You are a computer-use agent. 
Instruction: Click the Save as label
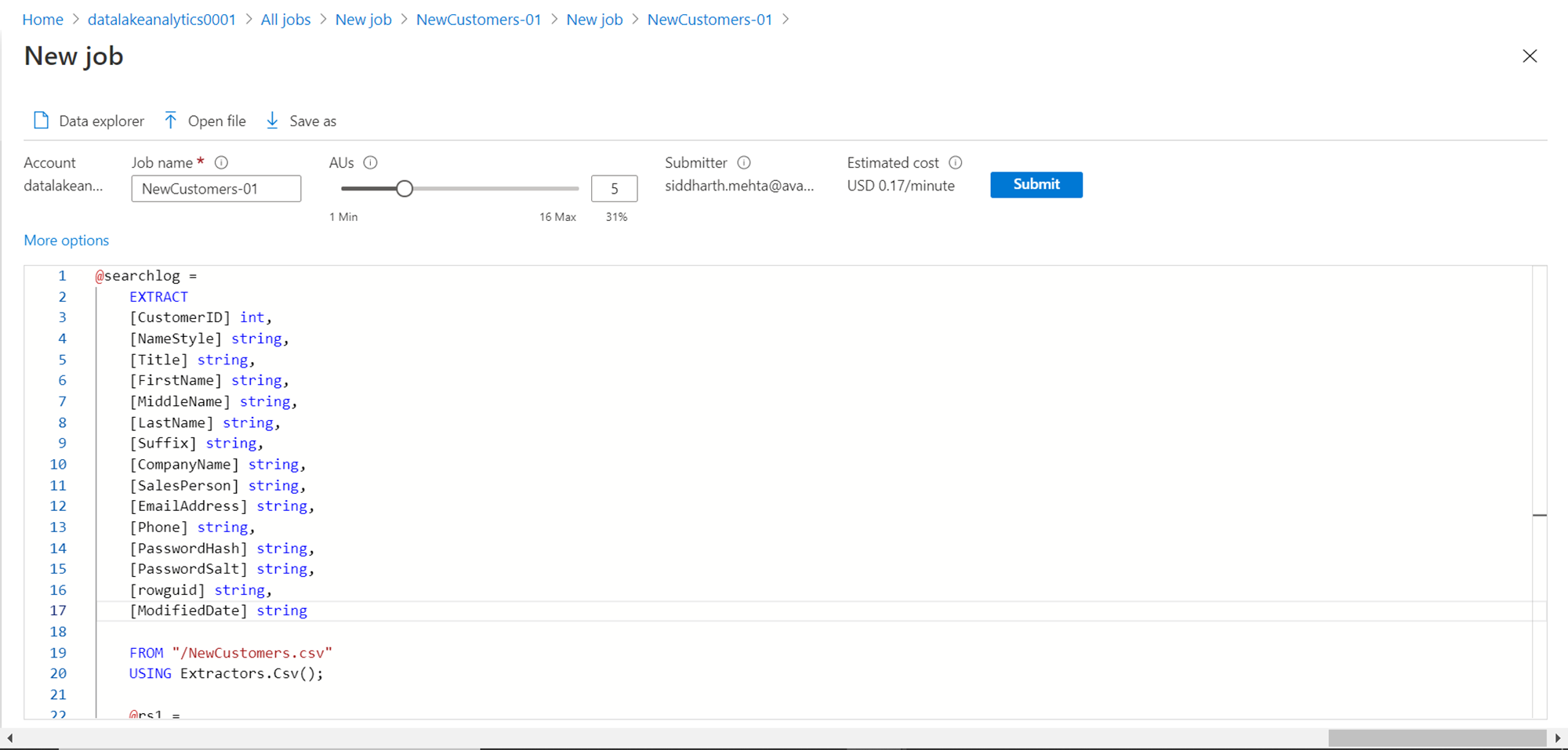point(313,121)
